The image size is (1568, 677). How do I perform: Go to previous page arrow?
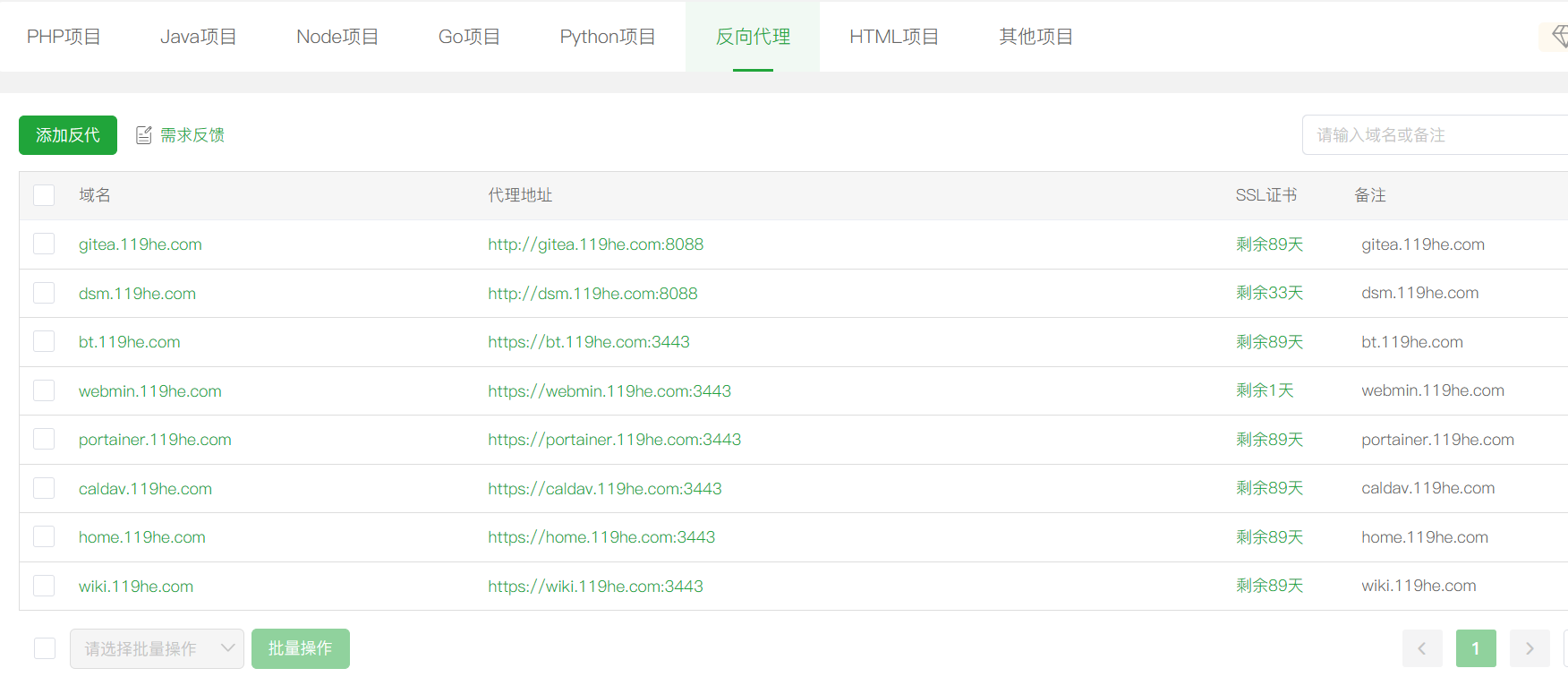[1421, 648]
